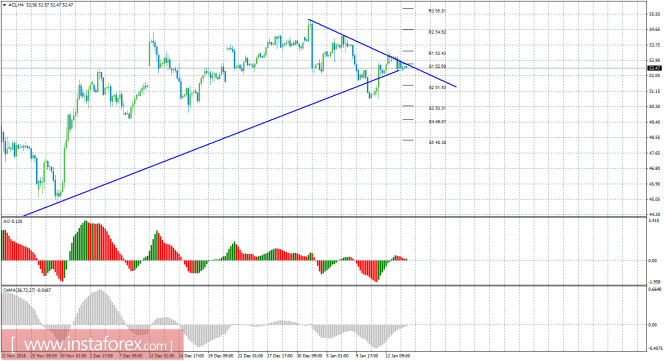The image size is (665, 361).
Task: Select the #CLH4 symbol title text
Action: click(x=14, y=5)
